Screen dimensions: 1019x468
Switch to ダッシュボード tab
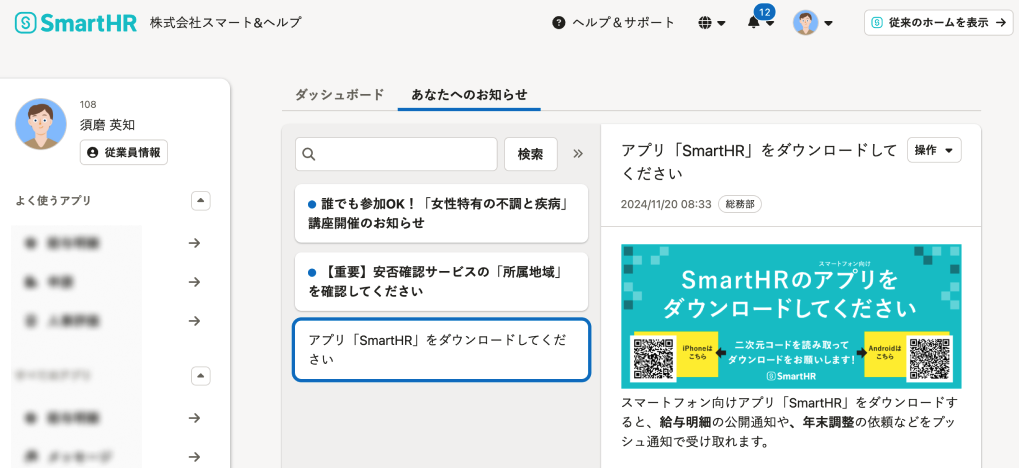(340, 94)
